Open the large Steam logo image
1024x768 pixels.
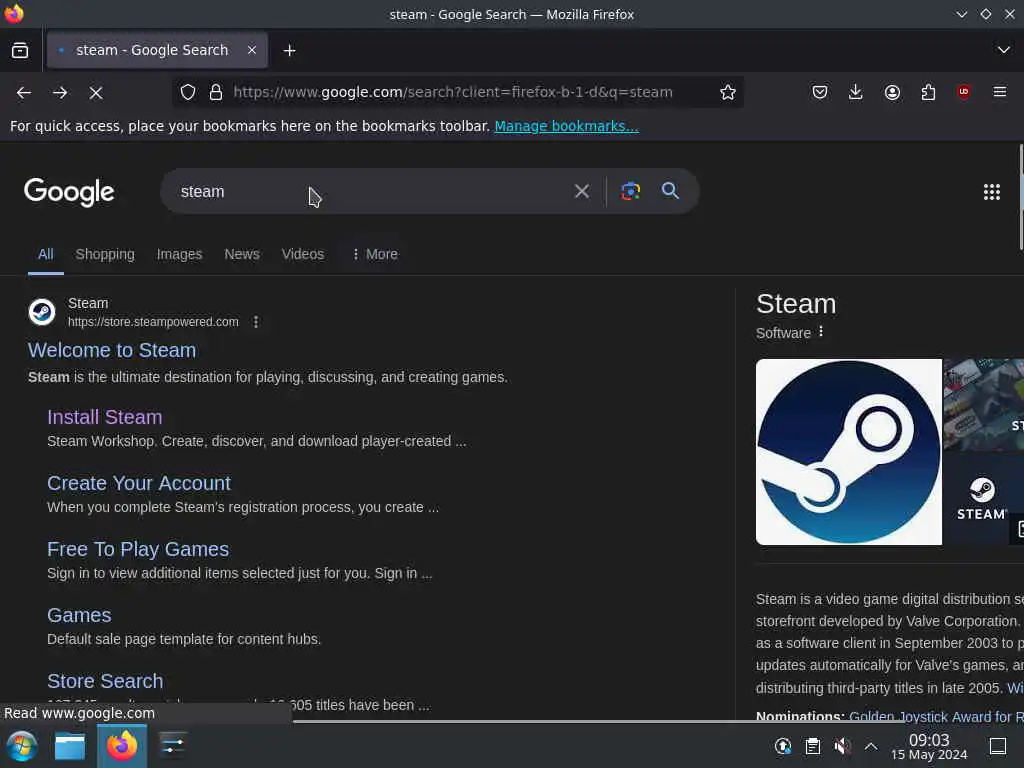pyautogui.click(x=848, y=452)
